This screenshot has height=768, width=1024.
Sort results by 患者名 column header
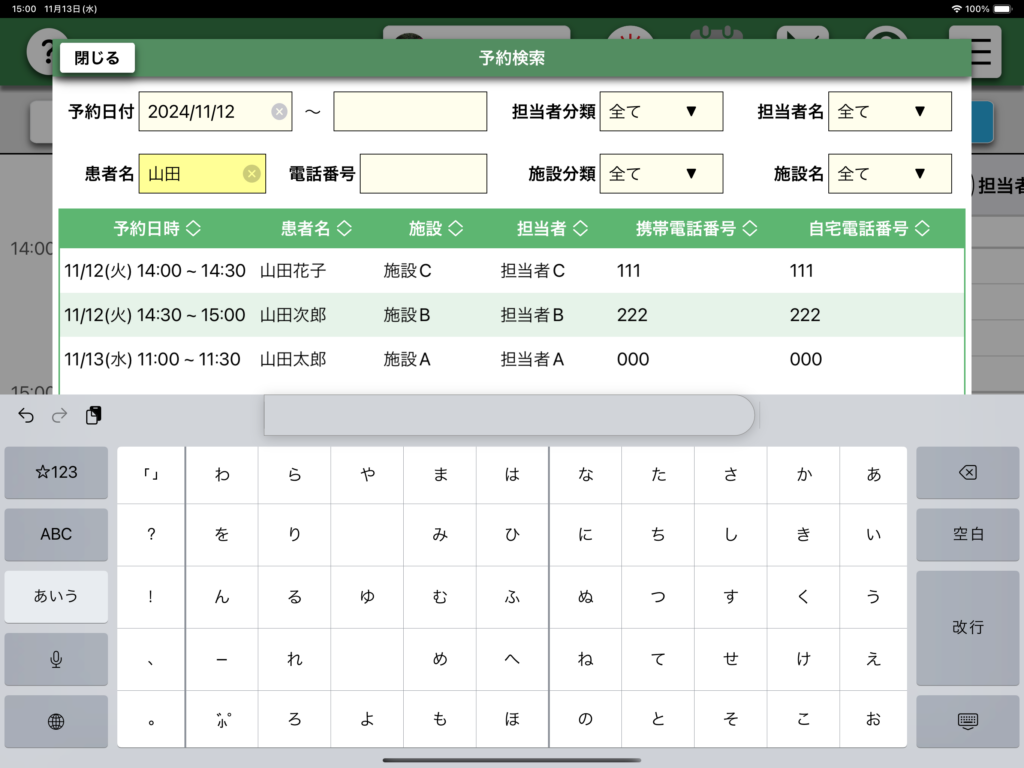coord(316,229)
